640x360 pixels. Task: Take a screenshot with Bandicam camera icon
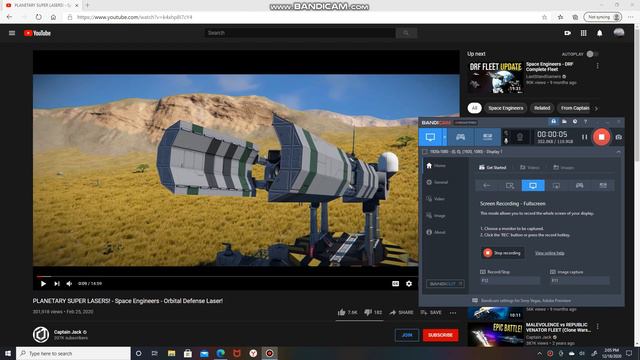click(618, 138)
